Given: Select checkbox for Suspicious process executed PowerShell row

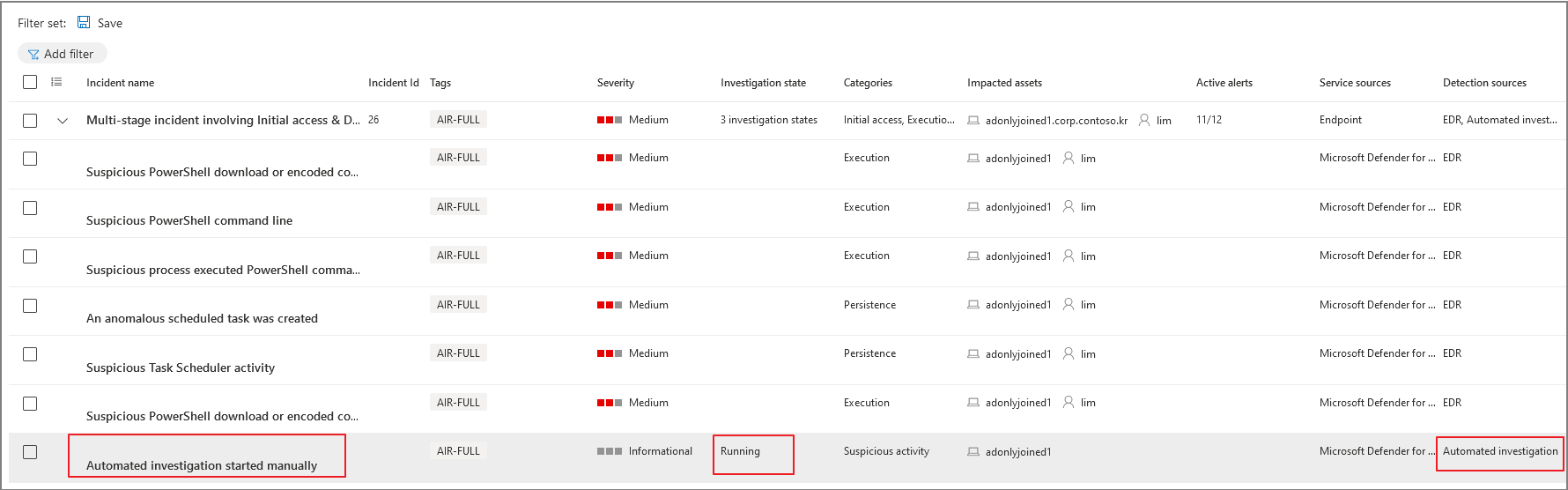Looking at the screenshot, I should 30,256.
